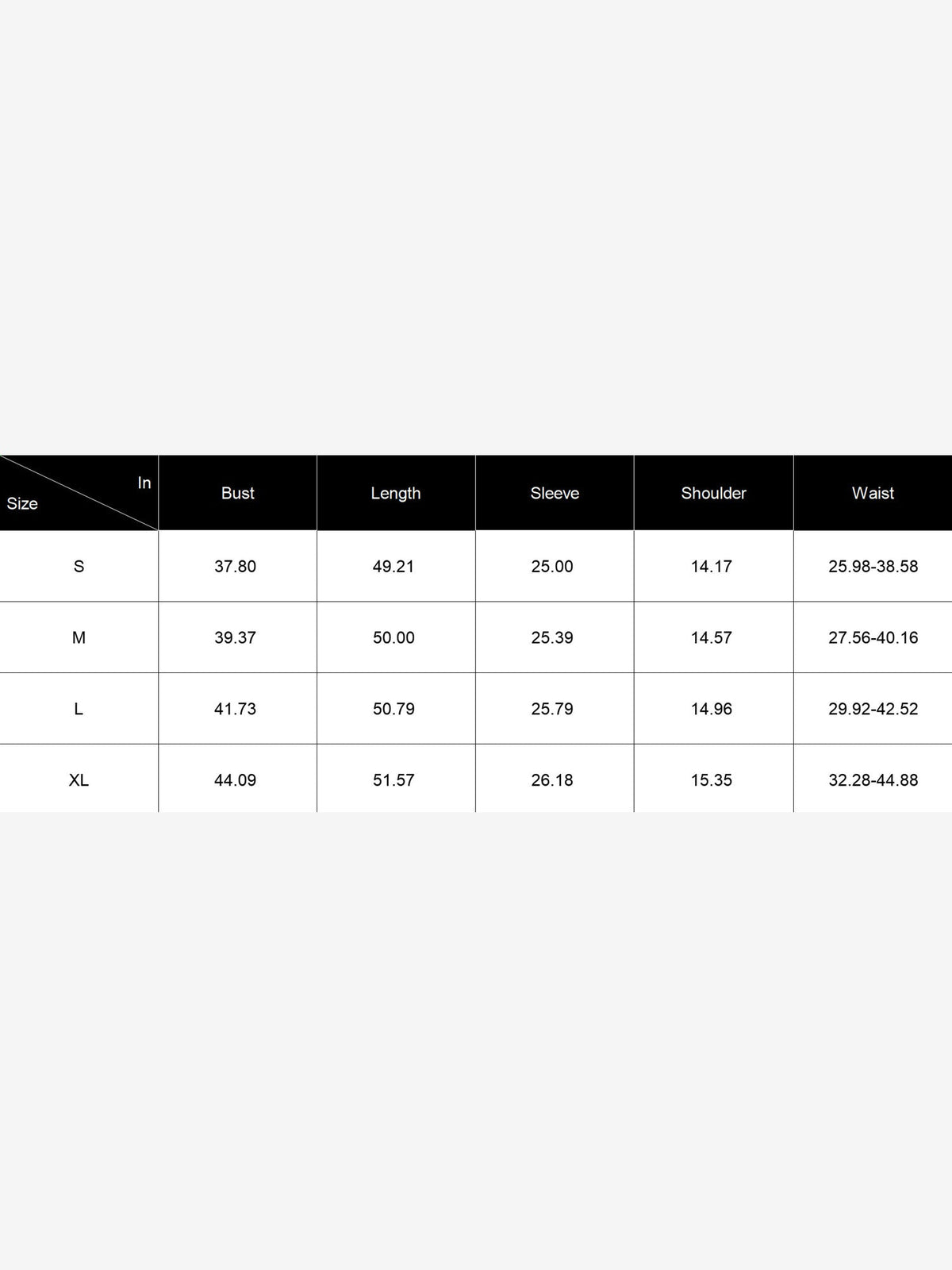Click sleeve value 25.79 for size L

tap(552, 709)
